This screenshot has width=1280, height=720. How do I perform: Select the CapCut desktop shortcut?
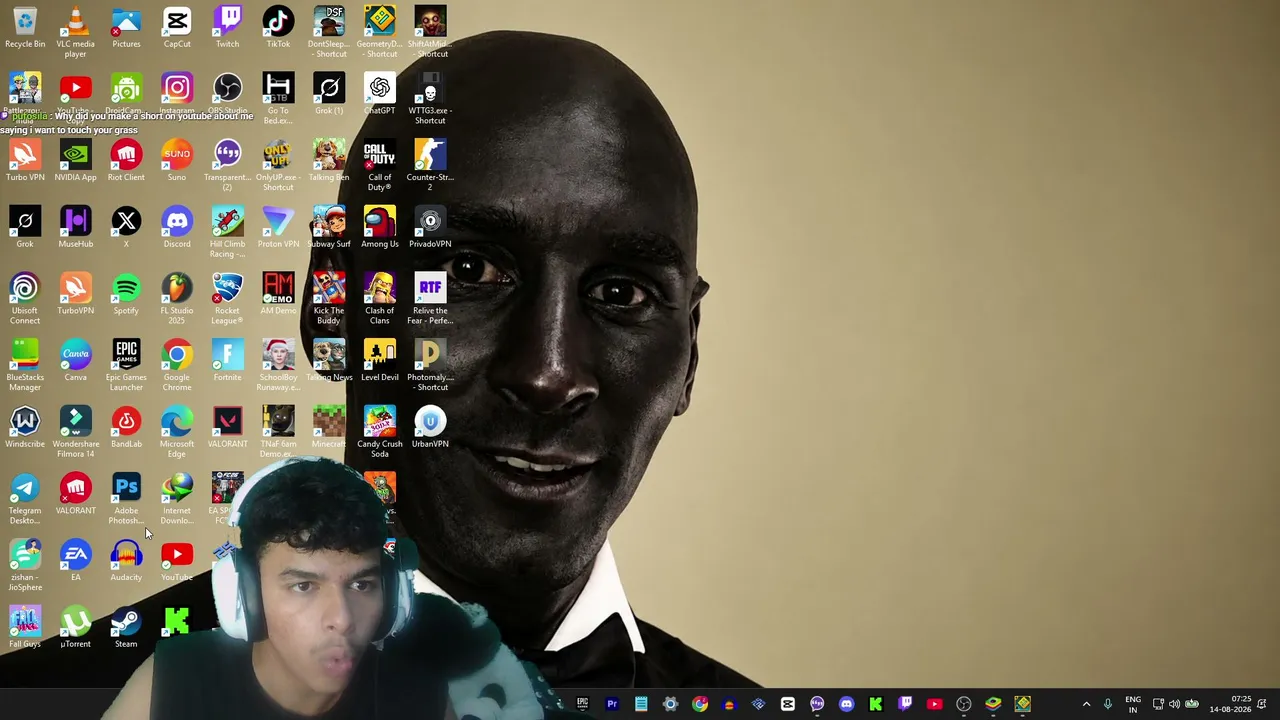point(177,27)
